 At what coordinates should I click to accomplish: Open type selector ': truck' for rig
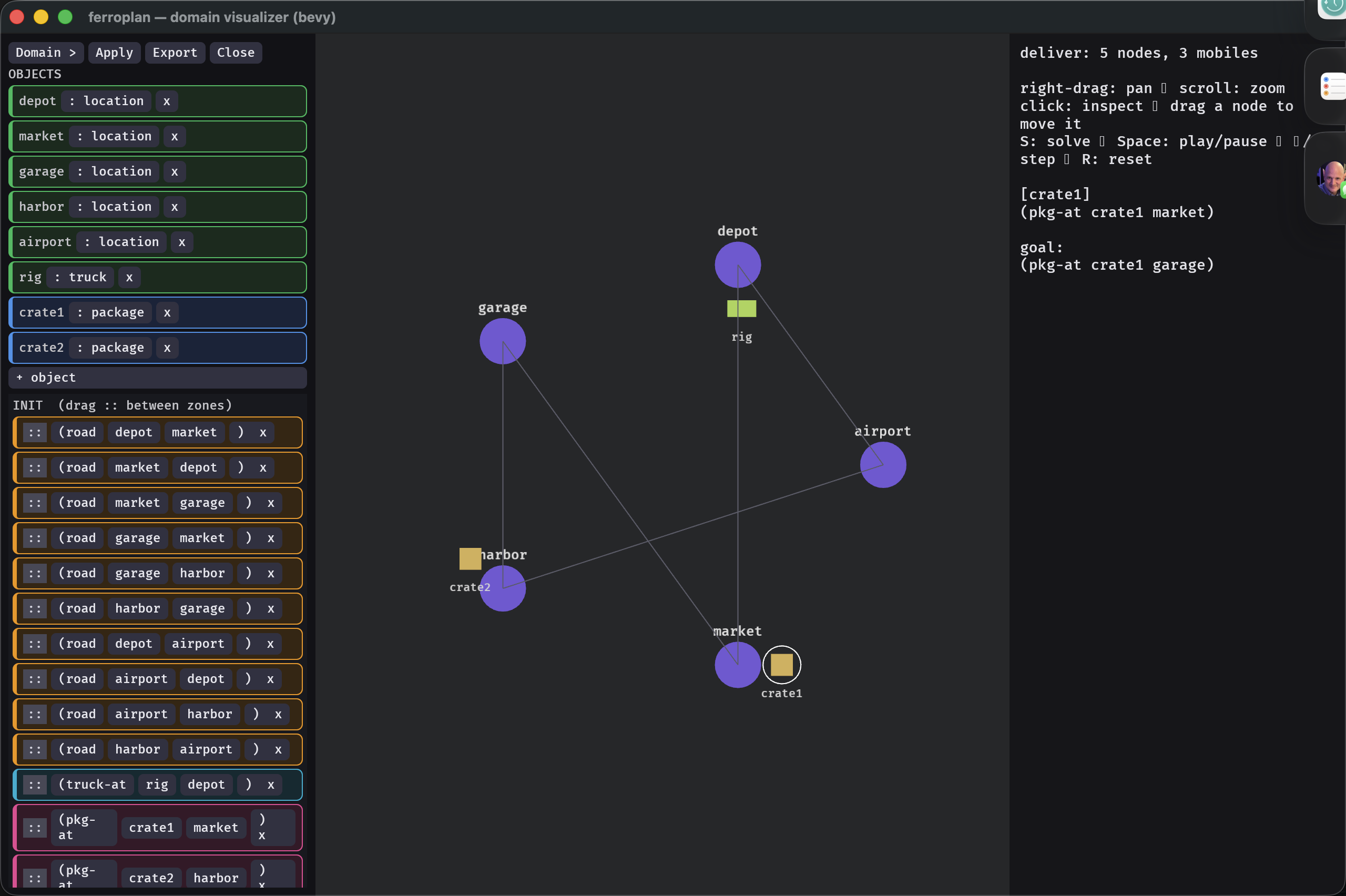coord(80,277)
